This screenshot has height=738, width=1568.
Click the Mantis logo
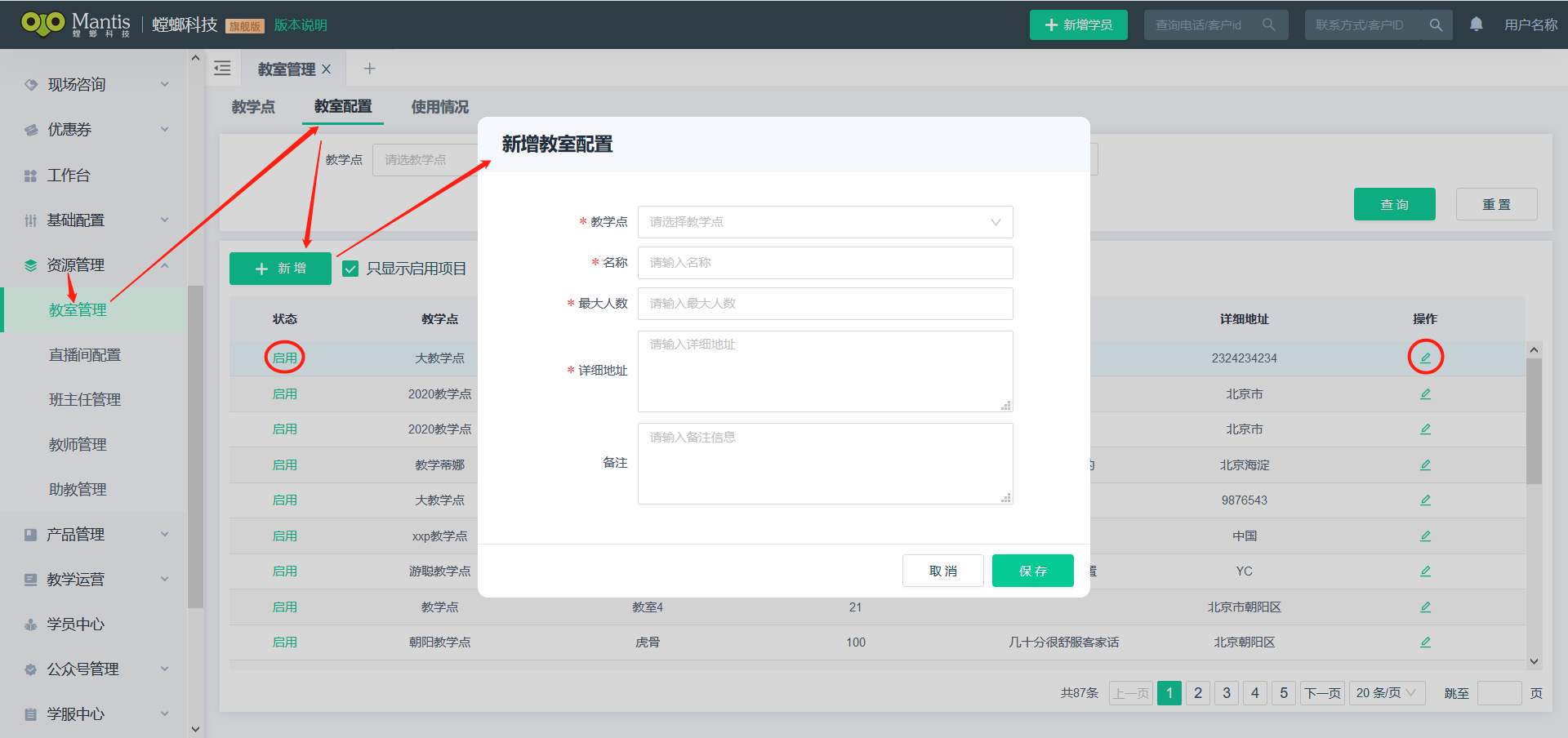click(x=75, y=24)
